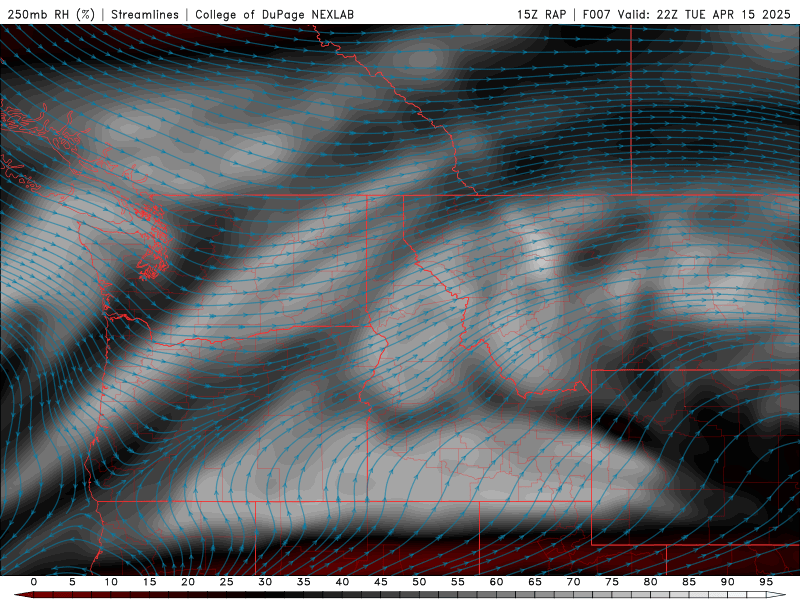This screenshot has height=600, width=800.
Task: Click the '50' colorbar label
Action: tap(419, 582)
